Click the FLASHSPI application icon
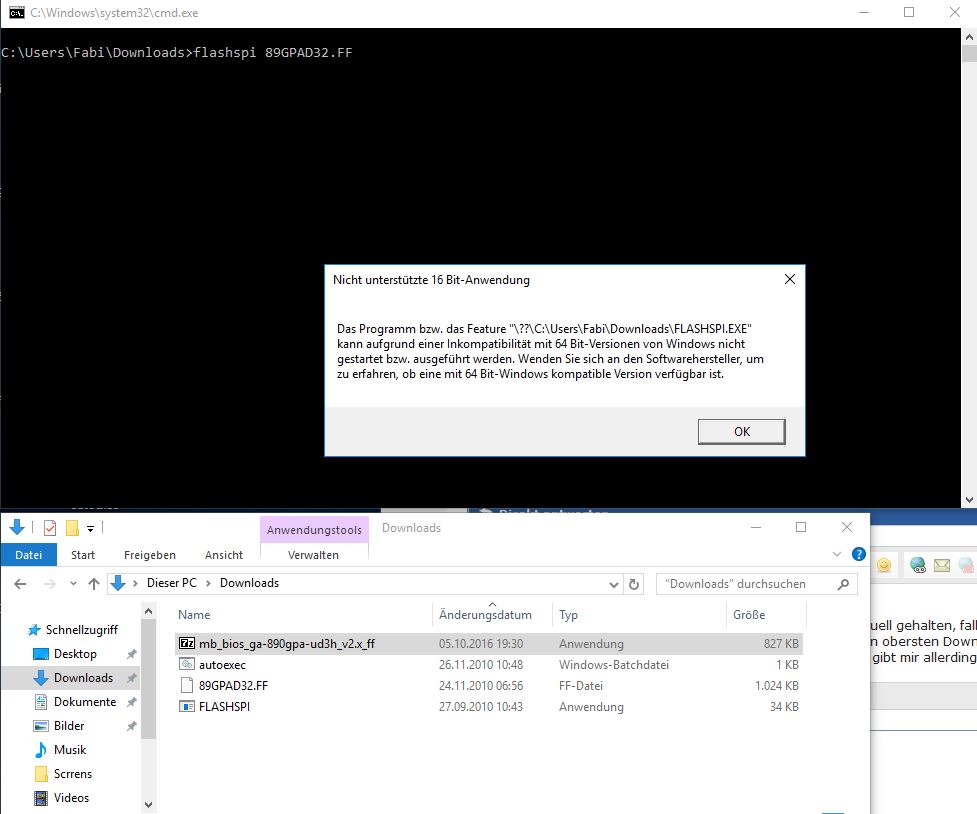The image size is (977, 814). coord(186,706)
